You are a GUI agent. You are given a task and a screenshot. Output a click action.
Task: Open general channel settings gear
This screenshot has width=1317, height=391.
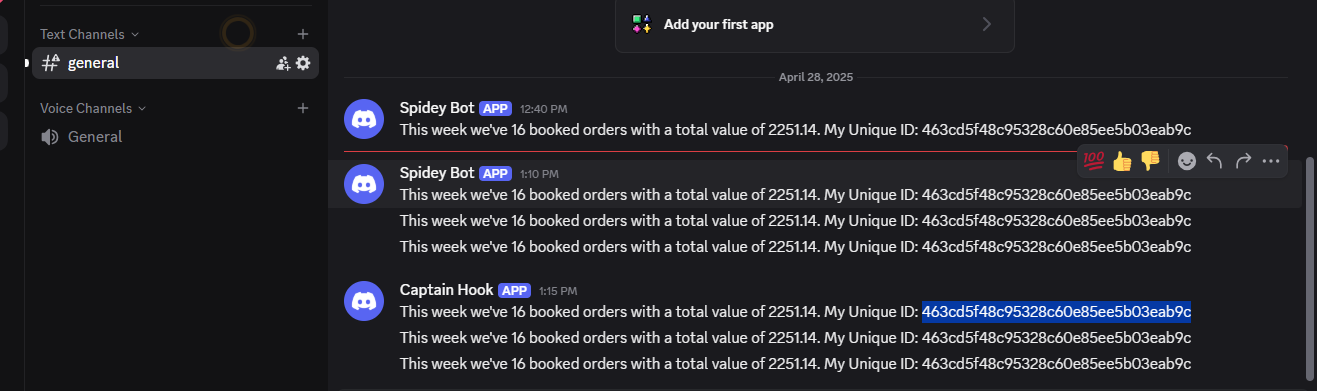(303, 63)
